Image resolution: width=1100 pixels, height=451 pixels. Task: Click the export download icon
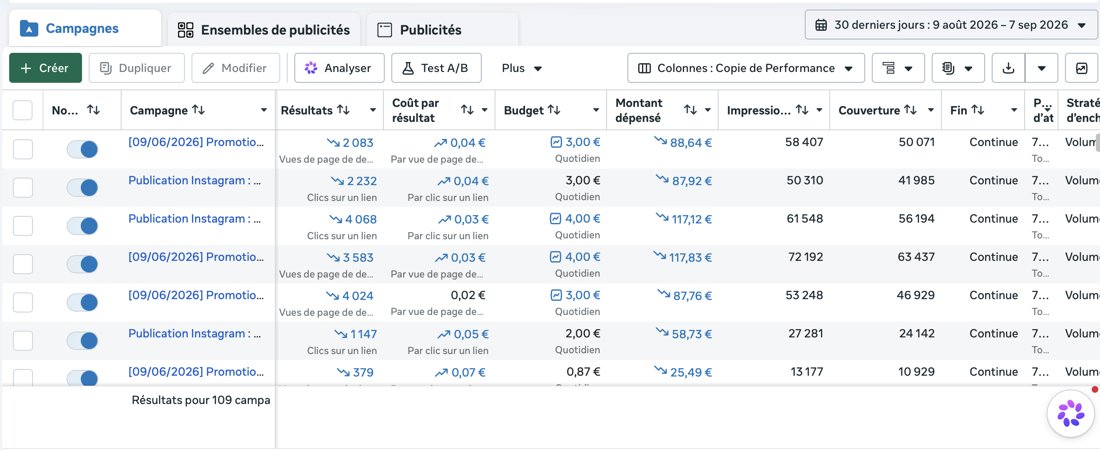(x=1008, y=68)
